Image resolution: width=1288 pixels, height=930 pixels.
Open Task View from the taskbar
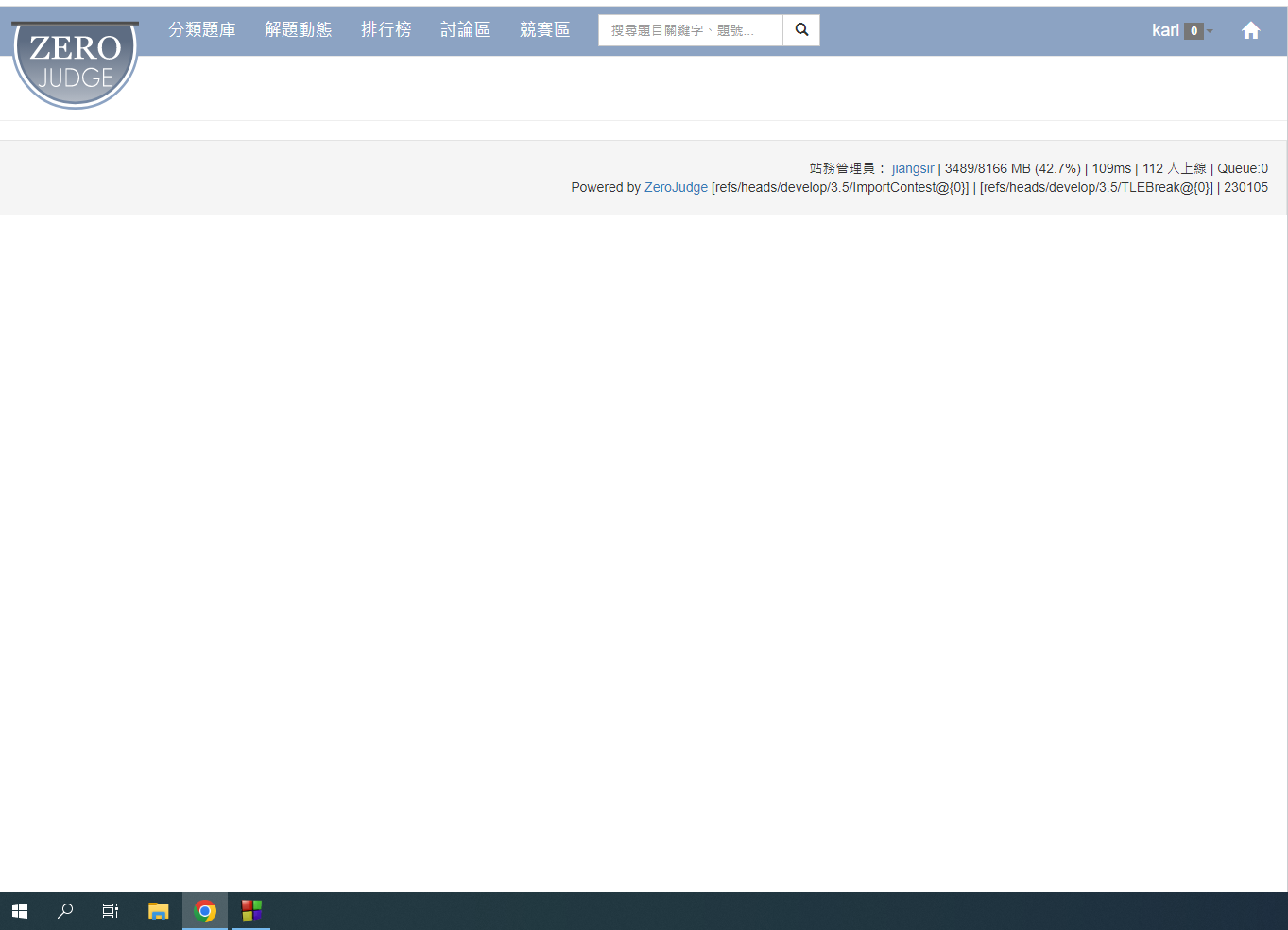coord(111,911)
